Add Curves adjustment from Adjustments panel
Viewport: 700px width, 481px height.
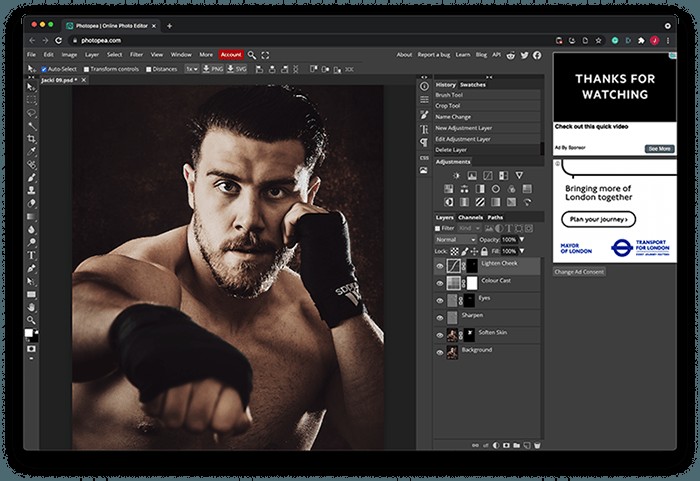488,176
